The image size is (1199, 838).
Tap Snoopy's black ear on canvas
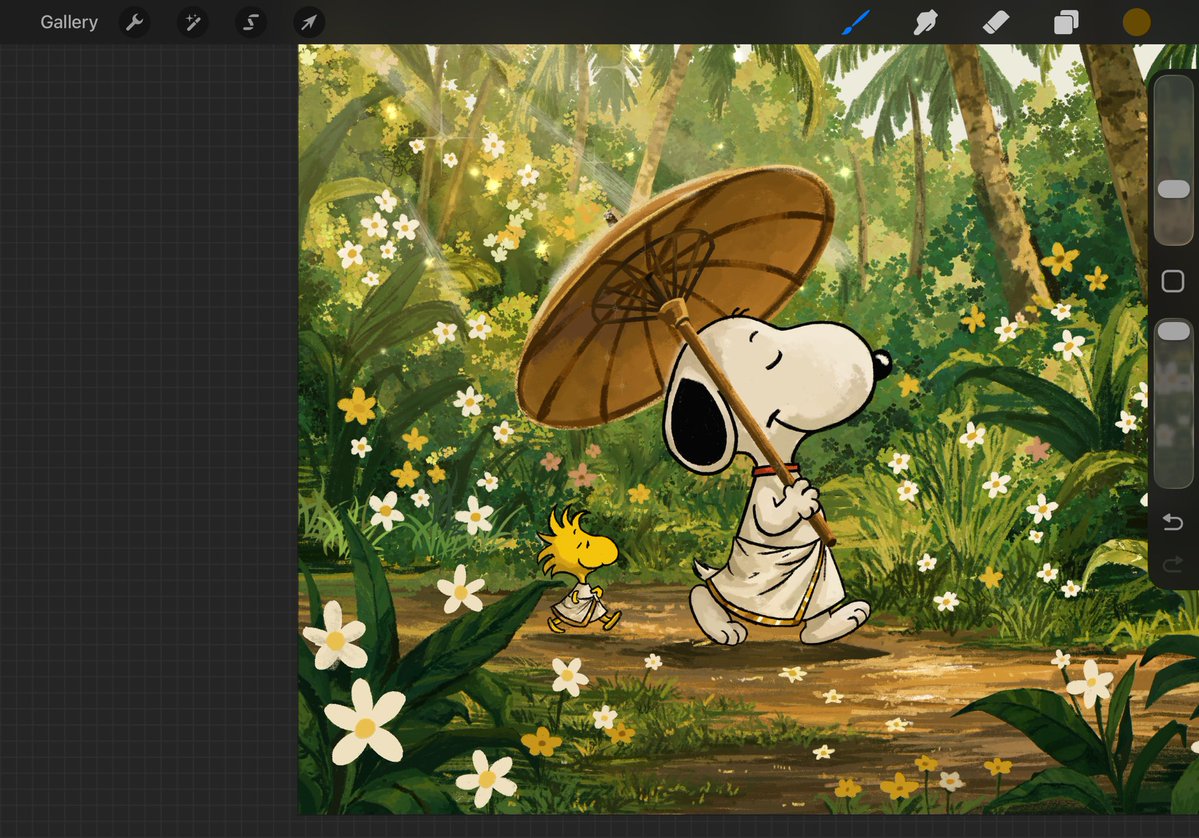[x=700, y=424]
